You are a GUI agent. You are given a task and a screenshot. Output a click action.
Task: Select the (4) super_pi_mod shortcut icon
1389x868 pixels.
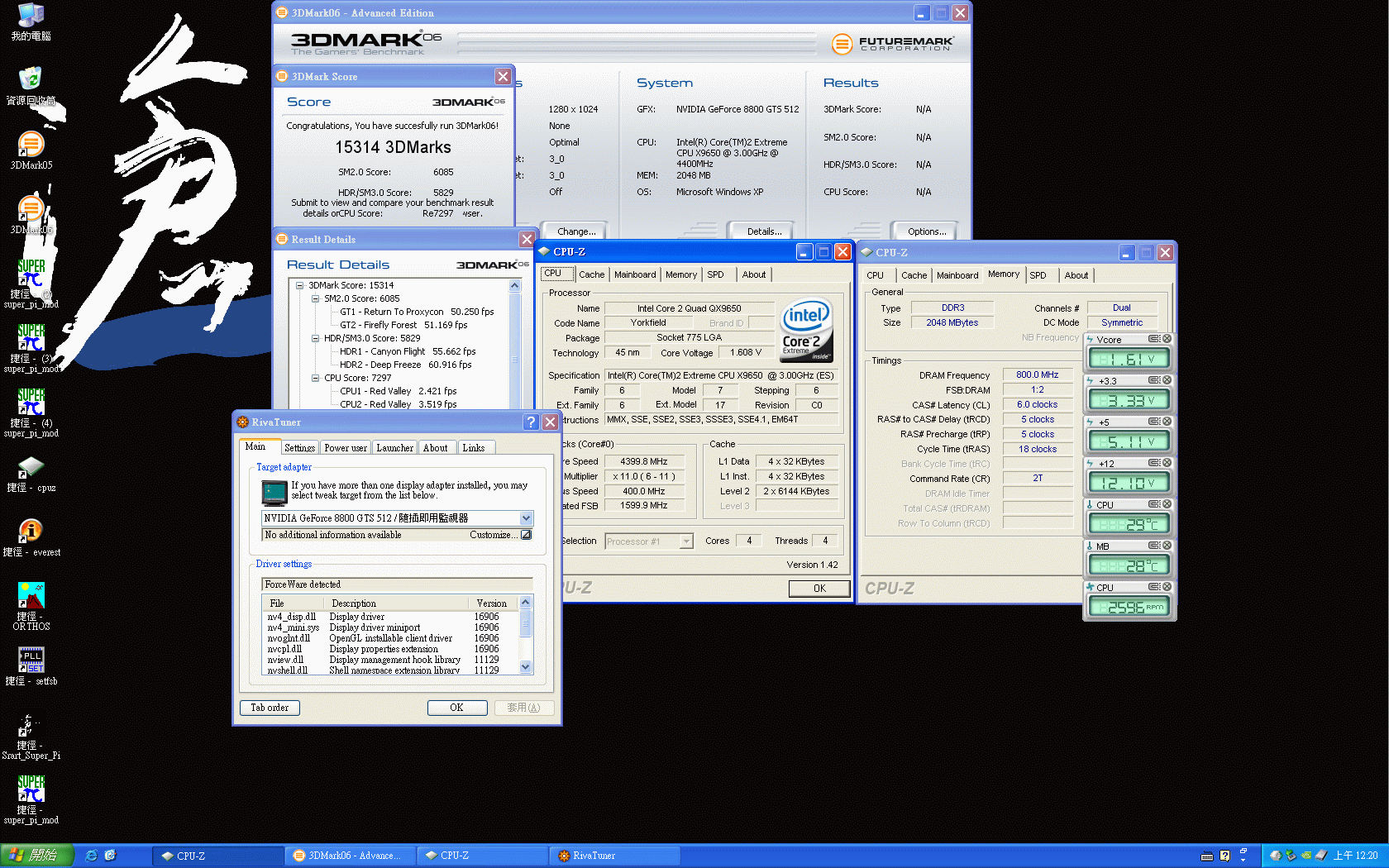tap(31, 412)
